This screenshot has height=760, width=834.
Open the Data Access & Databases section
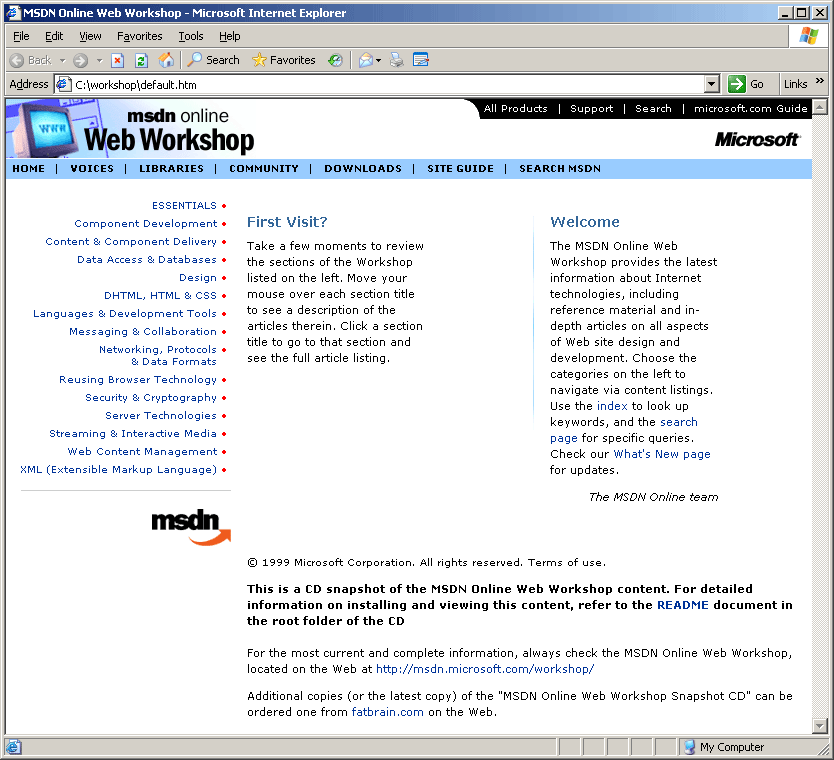147,260
